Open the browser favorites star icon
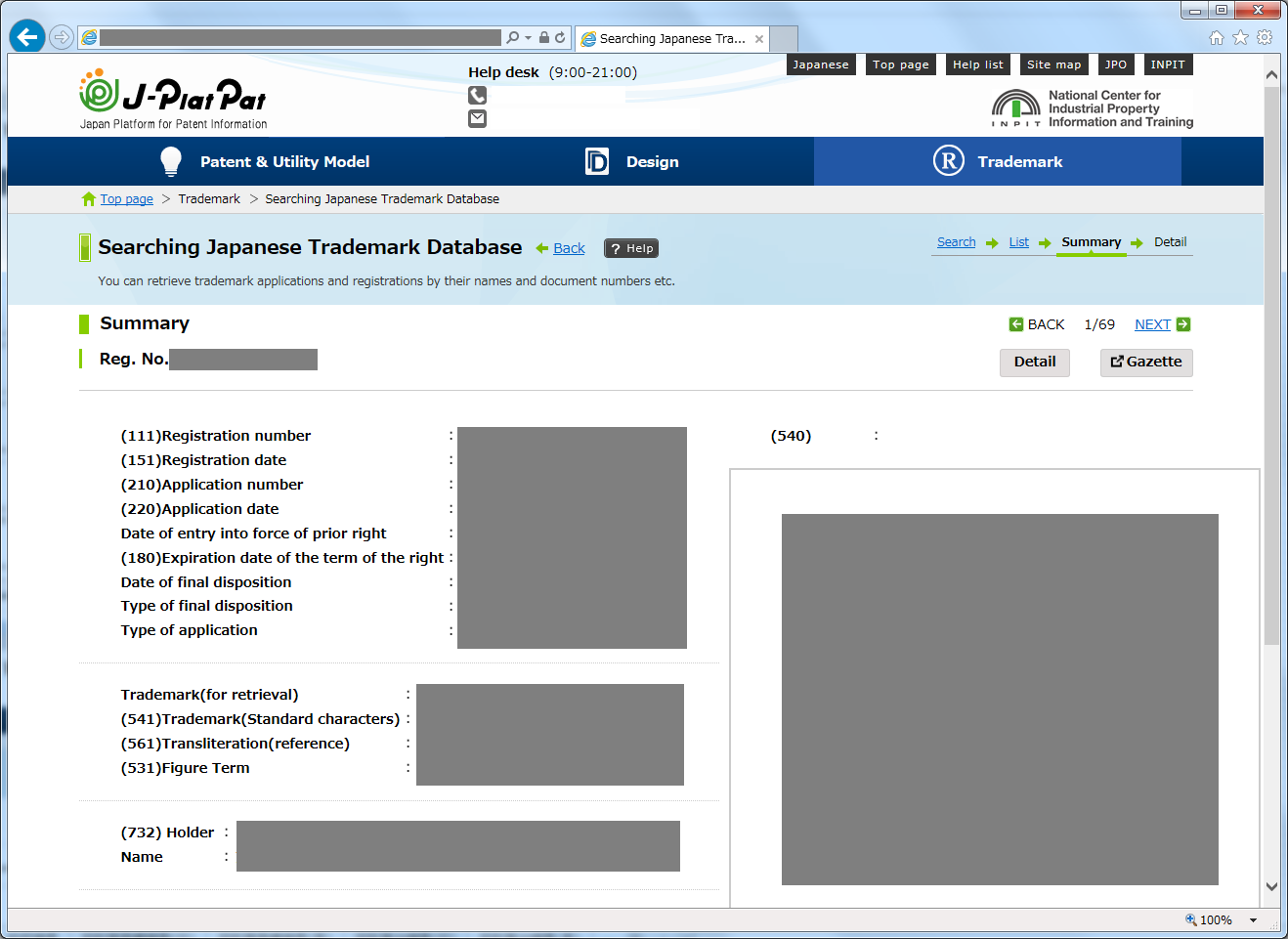This screenshot has height=939, width=1288. click(1240, 37)
